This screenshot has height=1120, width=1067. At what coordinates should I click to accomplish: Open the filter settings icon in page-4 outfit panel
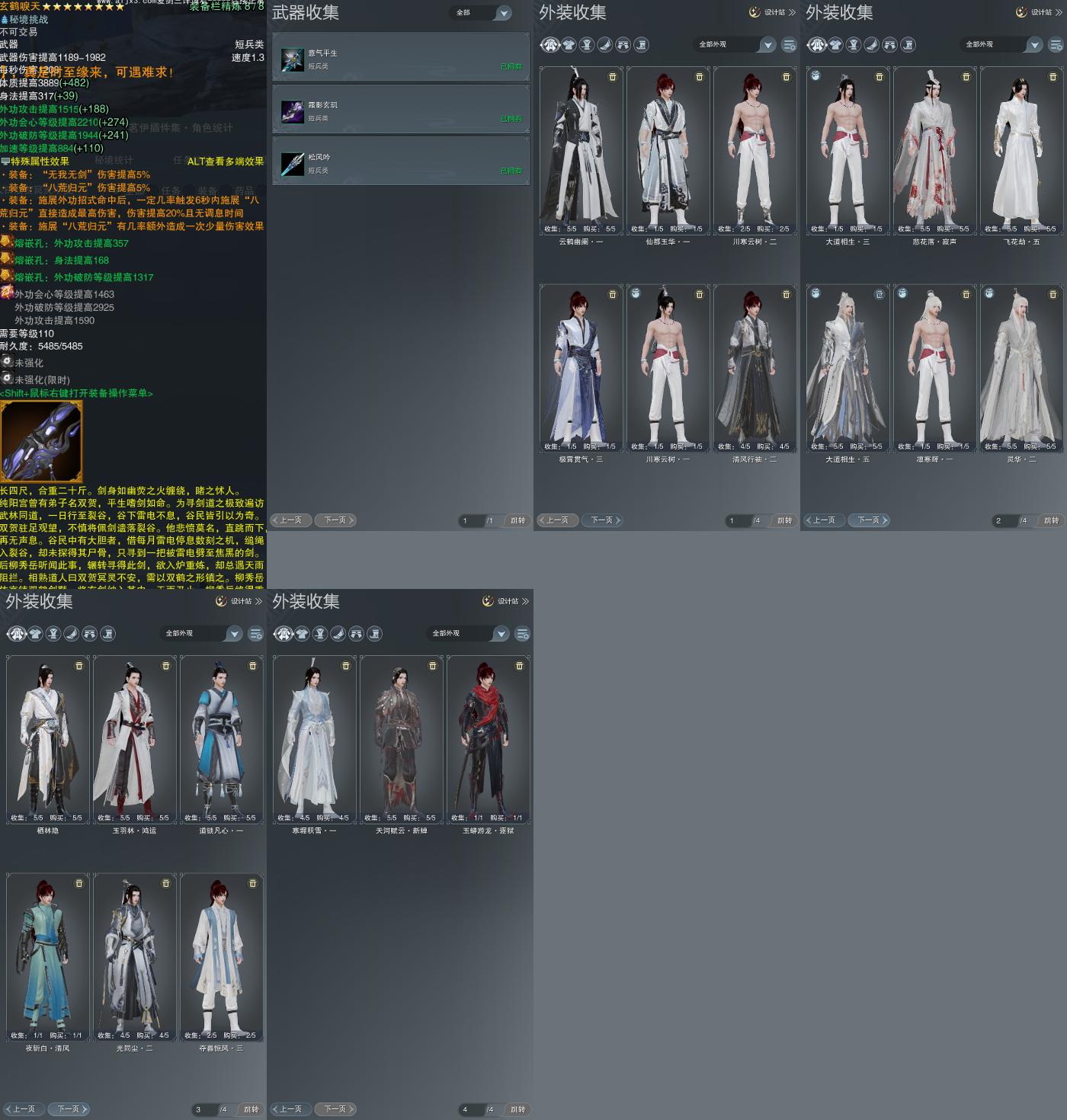pyautogui.click(x=523, y=634)
